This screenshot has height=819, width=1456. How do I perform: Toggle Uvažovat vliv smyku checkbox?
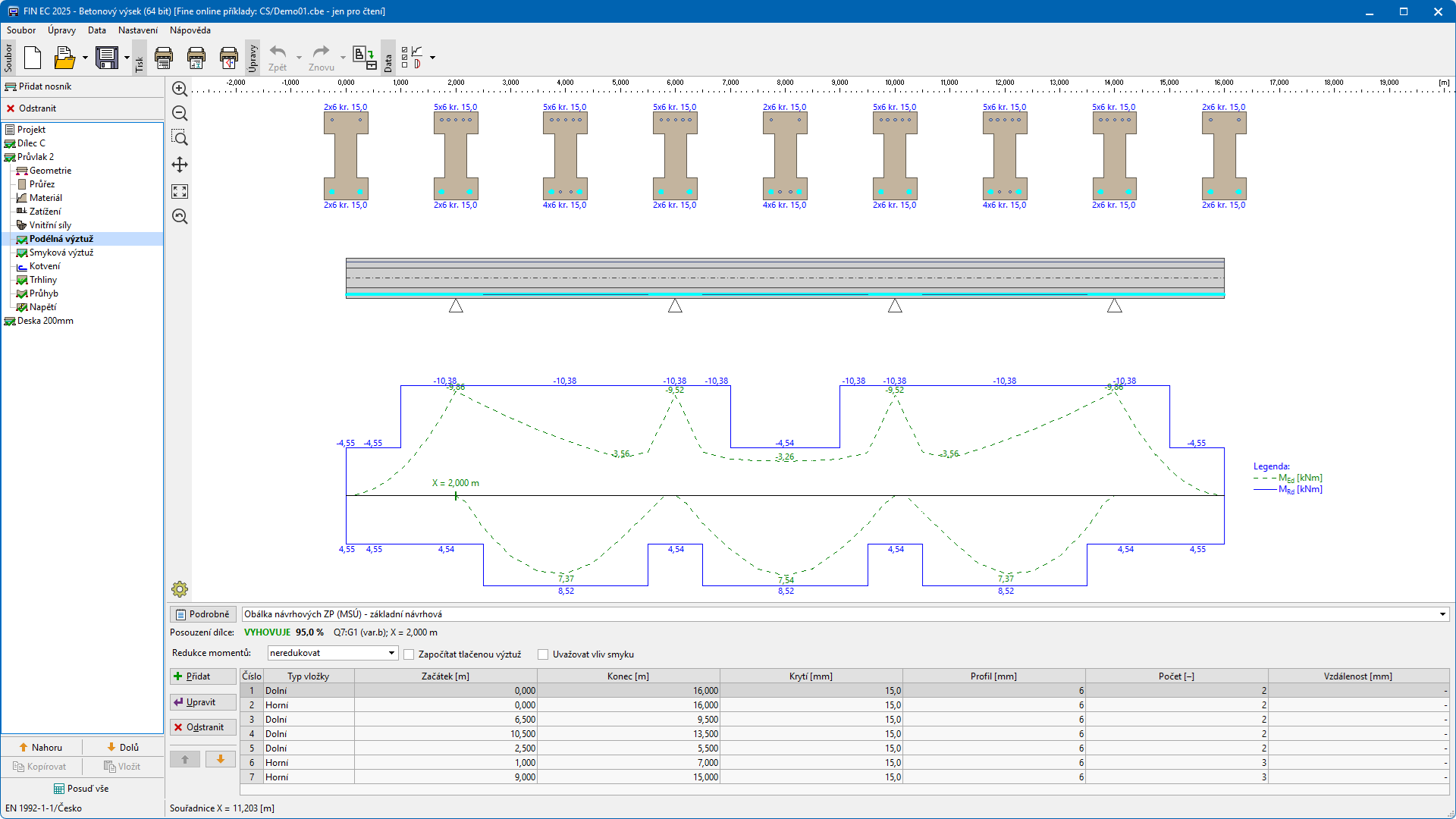543,654
